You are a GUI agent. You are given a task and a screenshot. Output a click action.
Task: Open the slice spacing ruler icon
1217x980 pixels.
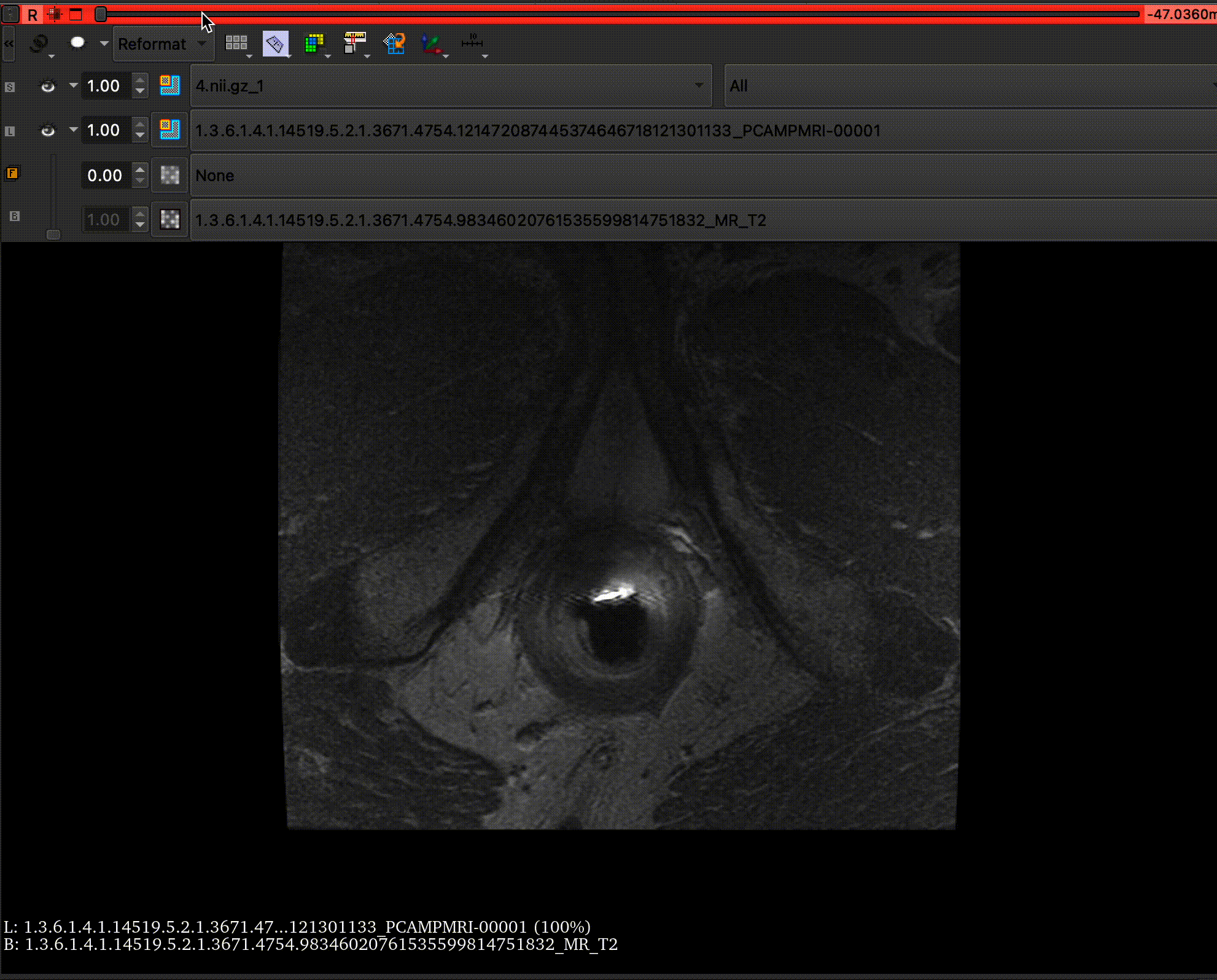354,43
